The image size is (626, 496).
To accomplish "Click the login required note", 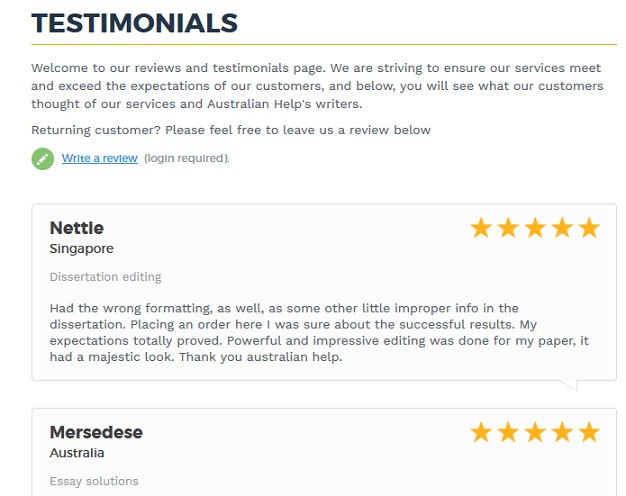I will [187, 158].
